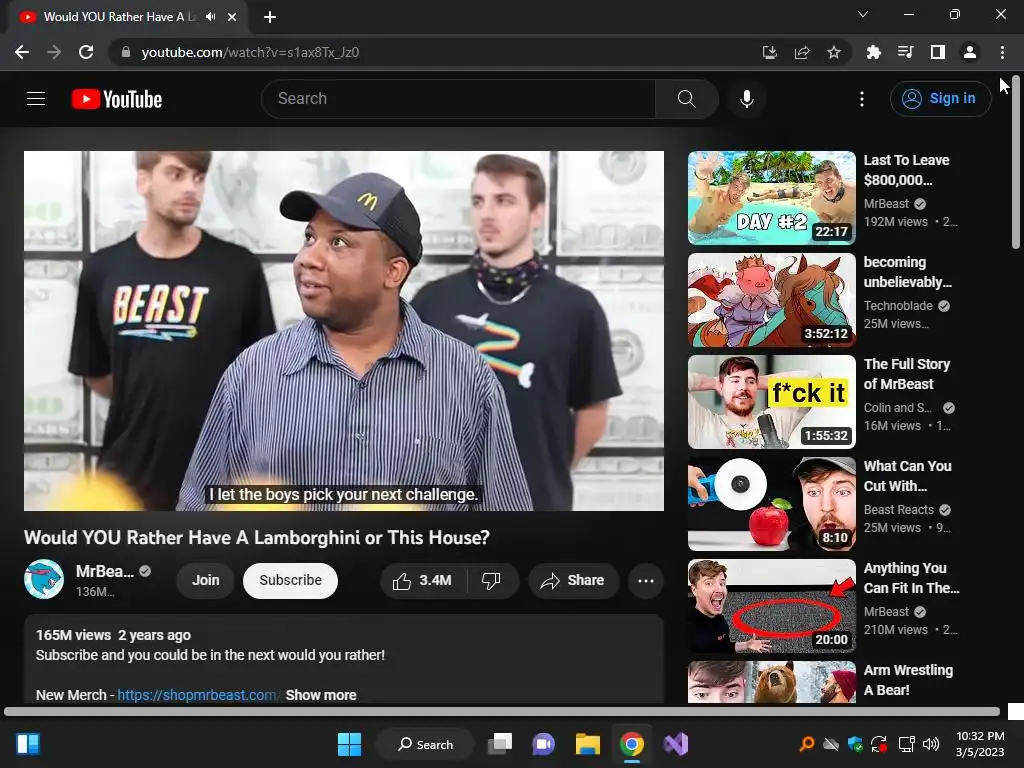The width and height of the screenshot is (1024, 768).
Task: Open YouTube settings three-dot menu
Action: (861, 99)
